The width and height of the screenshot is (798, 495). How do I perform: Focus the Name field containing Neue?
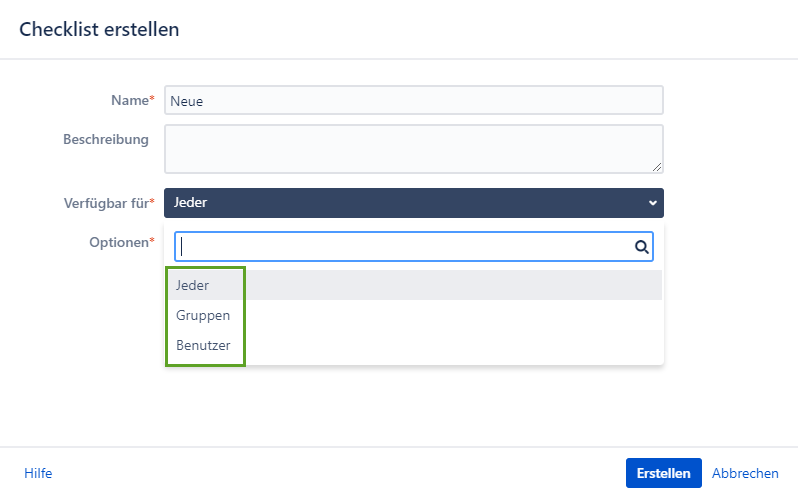coord(413,100)
